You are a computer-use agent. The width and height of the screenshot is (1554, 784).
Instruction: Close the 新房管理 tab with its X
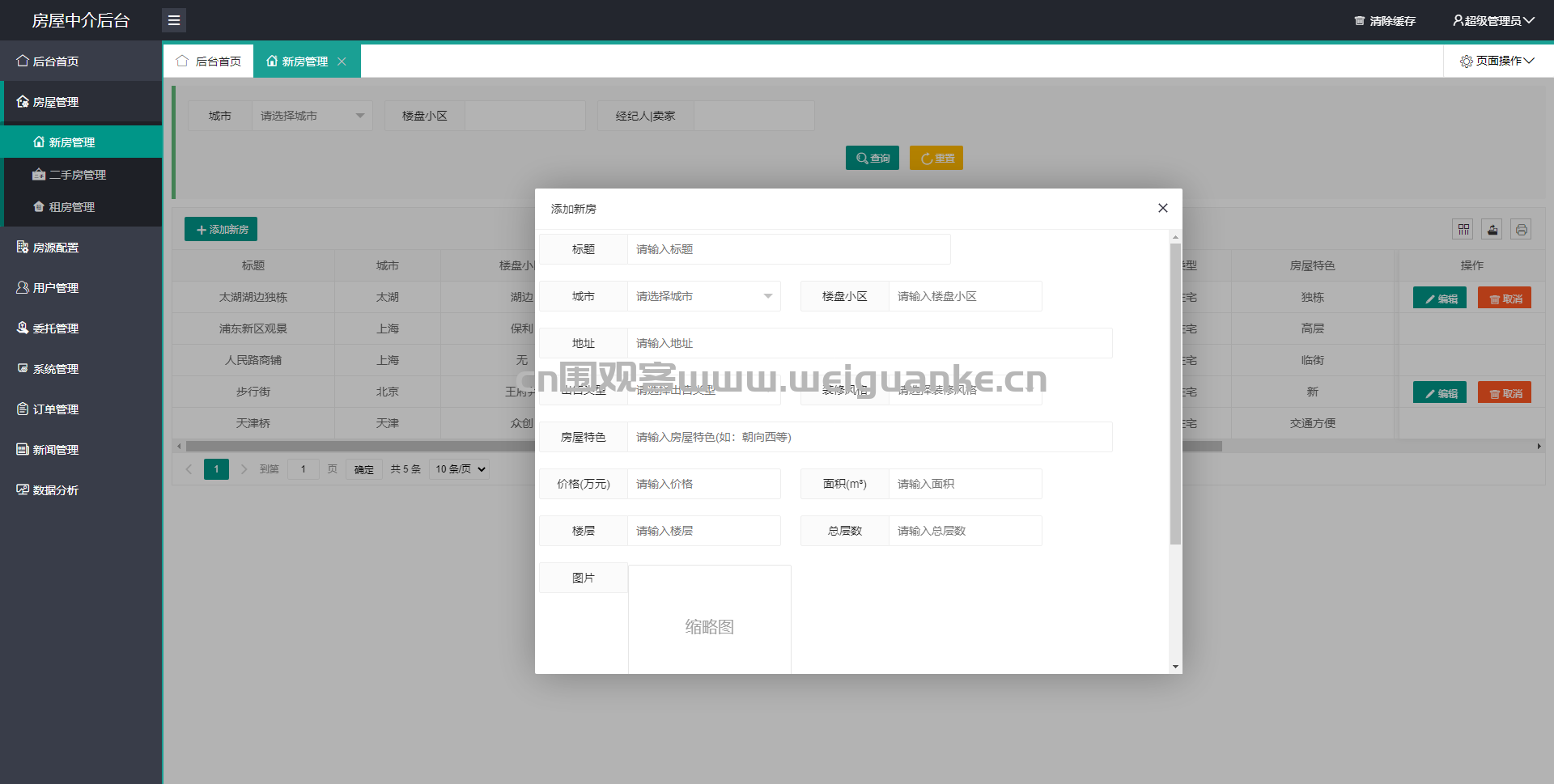[x=342, y=61]
